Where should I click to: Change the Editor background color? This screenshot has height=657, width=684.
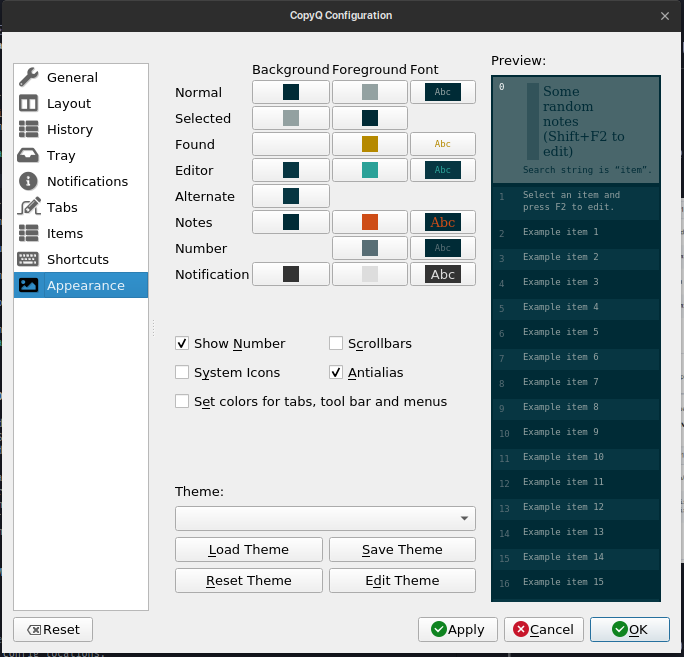pos(291,170)
